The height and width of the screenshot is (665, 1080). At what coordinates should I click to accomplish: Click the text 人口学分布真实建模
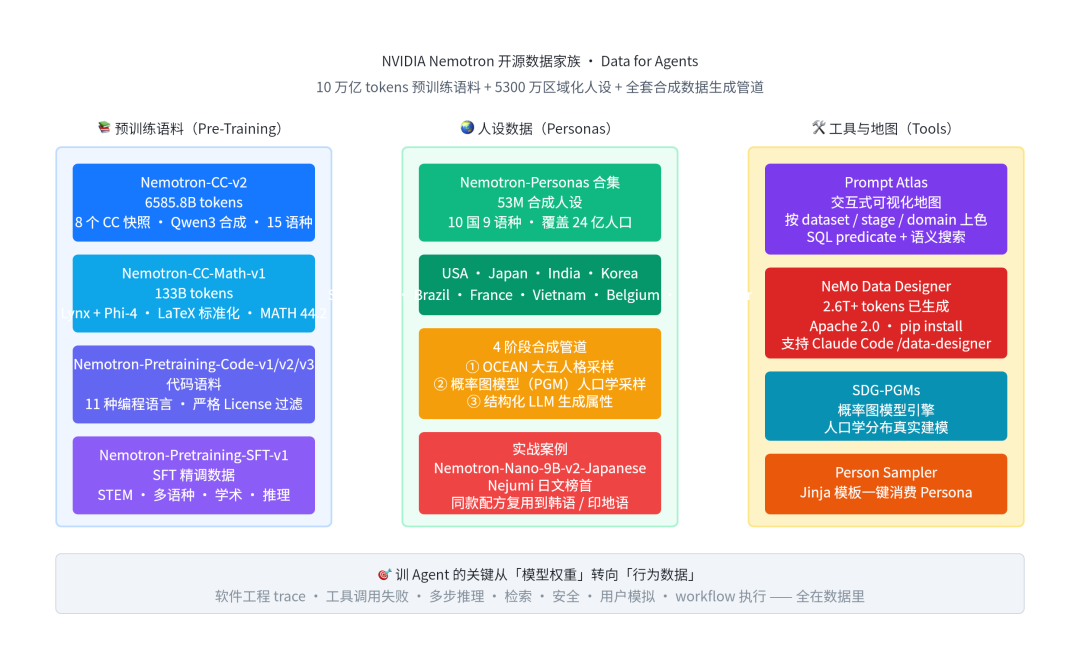886,427
